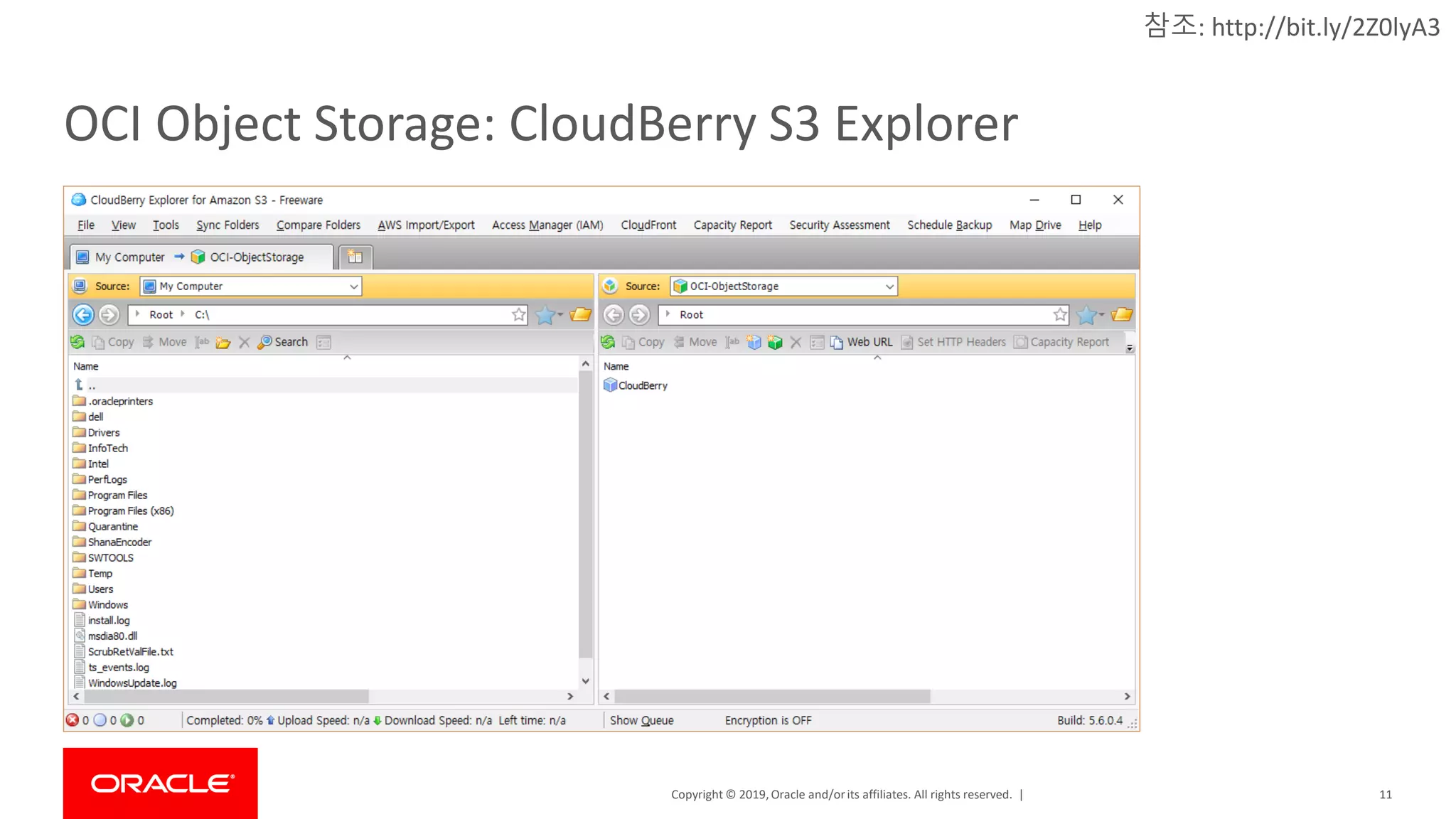Open the left pane blue favorites star
Viewport: 1456px width, 819px height.
[545, 315]
